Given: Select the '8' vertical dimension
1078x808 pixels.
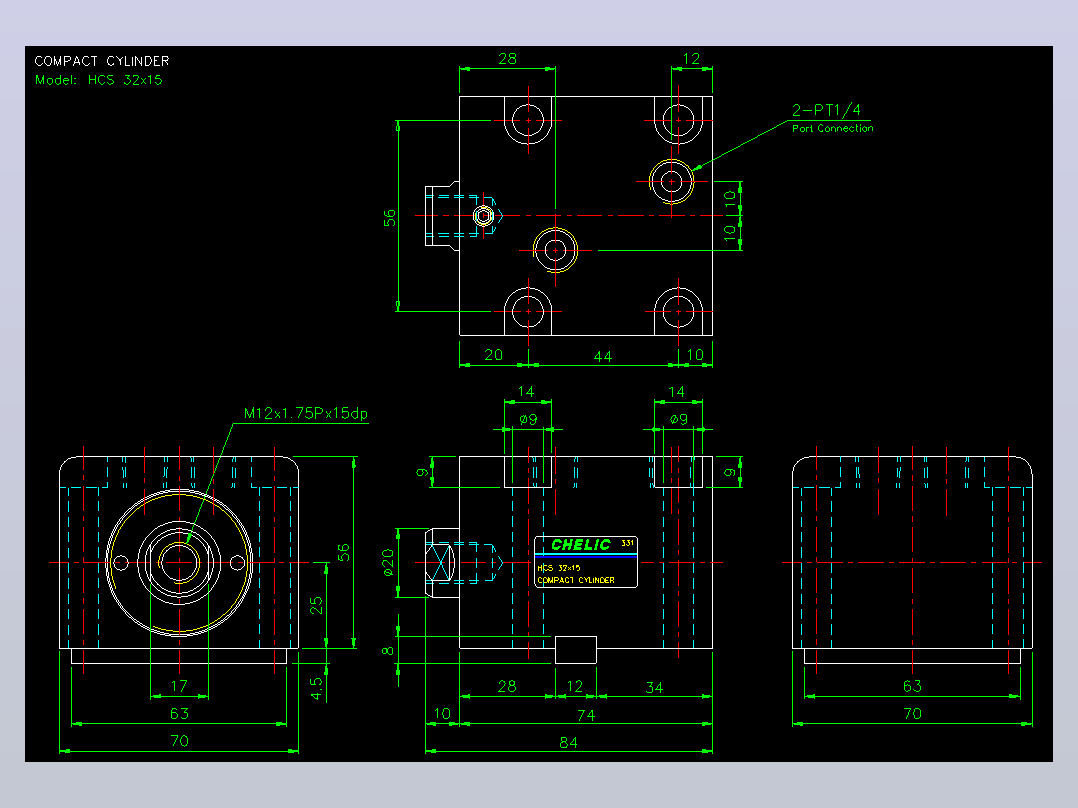Looking at the screenshot, I should pos(388,651).
